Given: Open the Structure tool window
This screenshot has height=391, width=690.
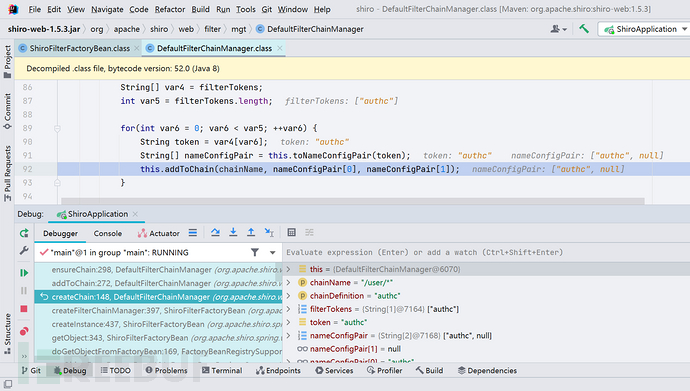Looking at the screenshot, I should coord(7,333).
